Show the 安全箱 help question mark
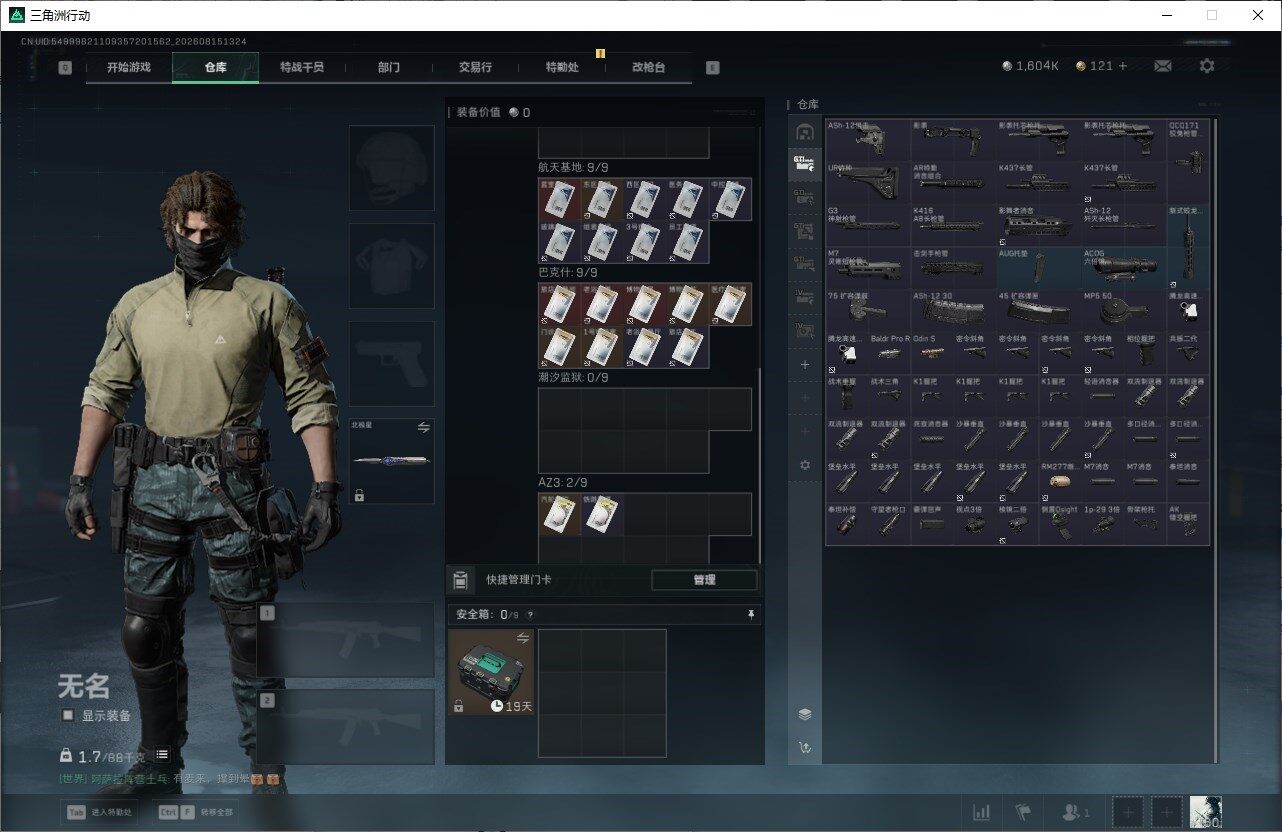 pyautogui.click(x=530, y=615)
